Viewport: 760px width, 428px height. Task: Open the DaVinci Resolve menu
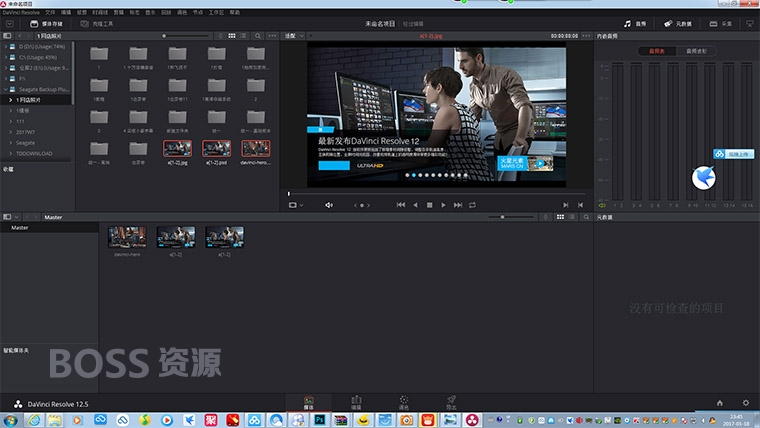pyautogui.click(x=21, y=13)
